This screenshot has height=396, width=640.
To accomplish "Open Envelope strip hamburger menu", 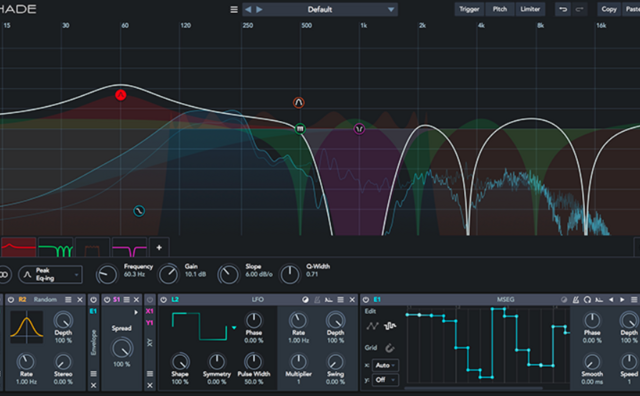I will click(x=93, y=374).
